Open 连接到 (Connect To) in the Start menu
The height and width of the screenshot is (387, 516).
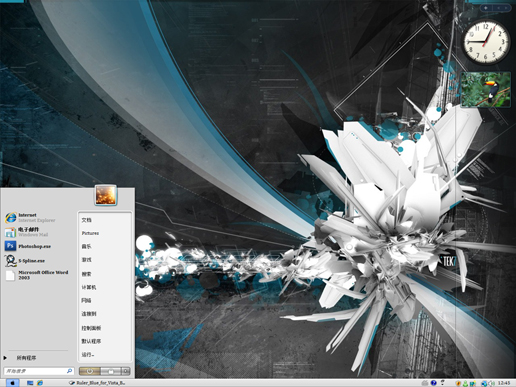[89, 314]
